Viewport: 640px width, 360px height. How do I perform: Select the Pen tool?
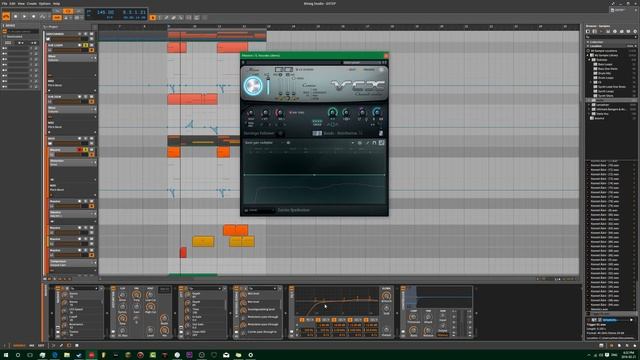(167, 18)
